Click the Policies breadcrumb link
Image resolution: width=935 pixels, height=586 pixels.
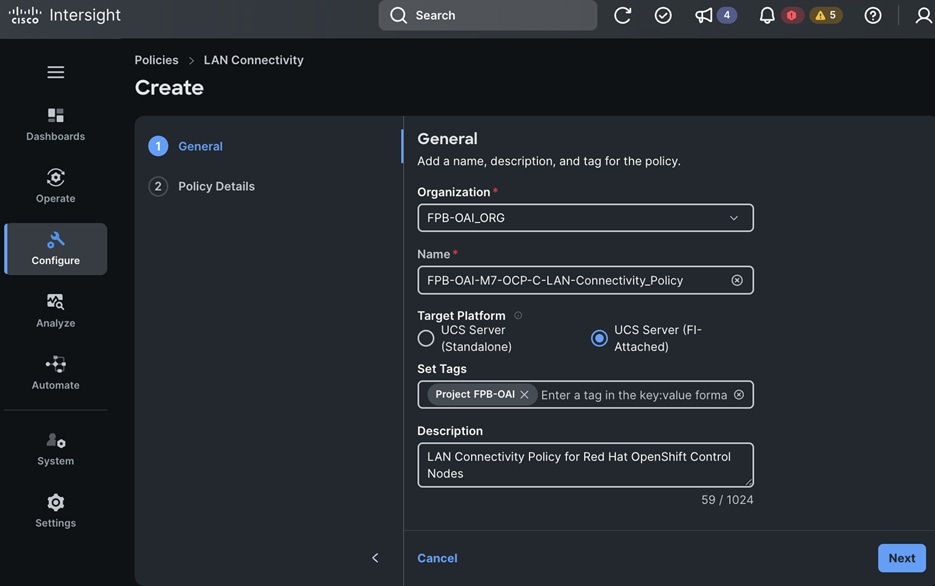pos(156,60)
